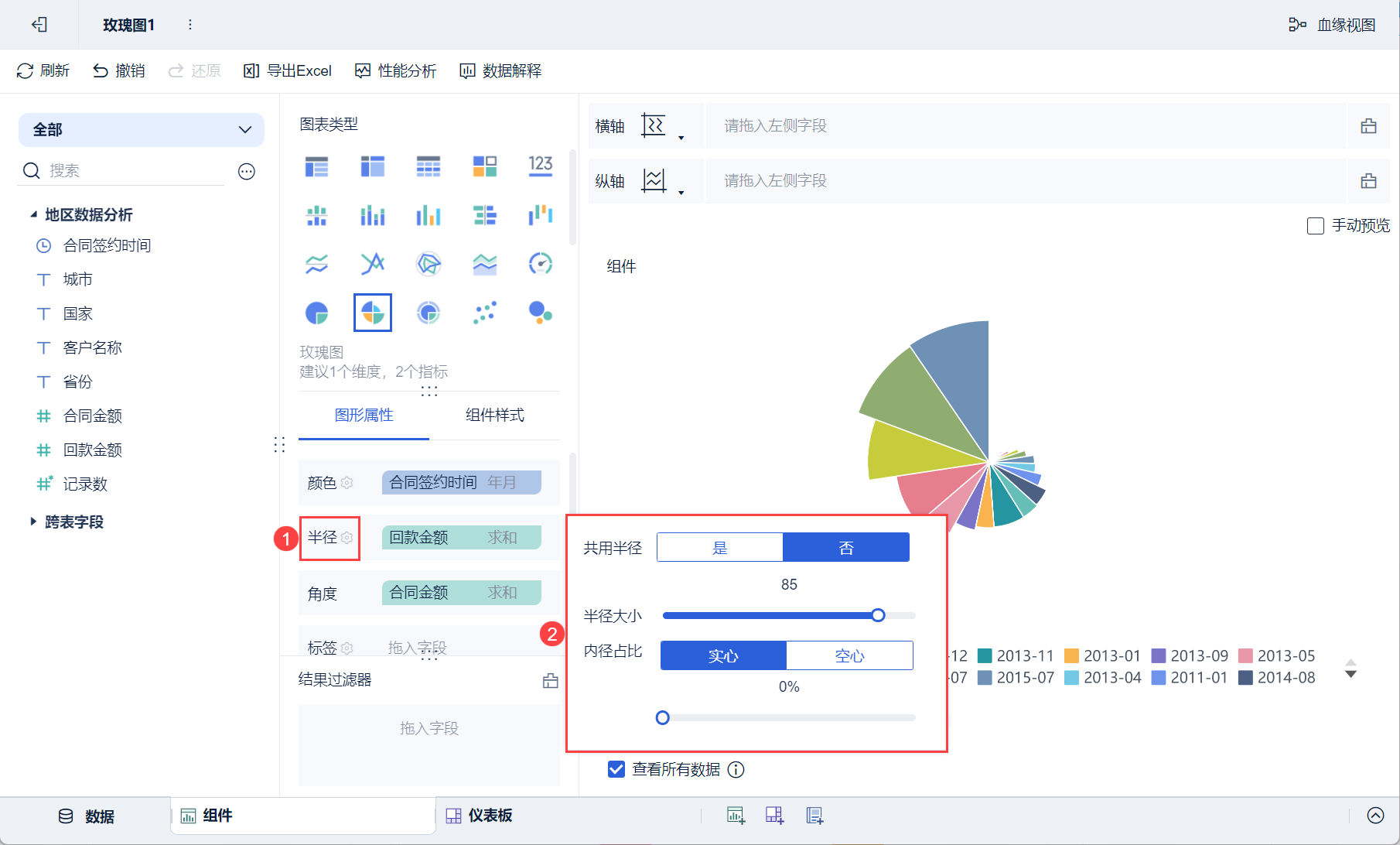Open the 数据 bottom tab

(87, 816)
